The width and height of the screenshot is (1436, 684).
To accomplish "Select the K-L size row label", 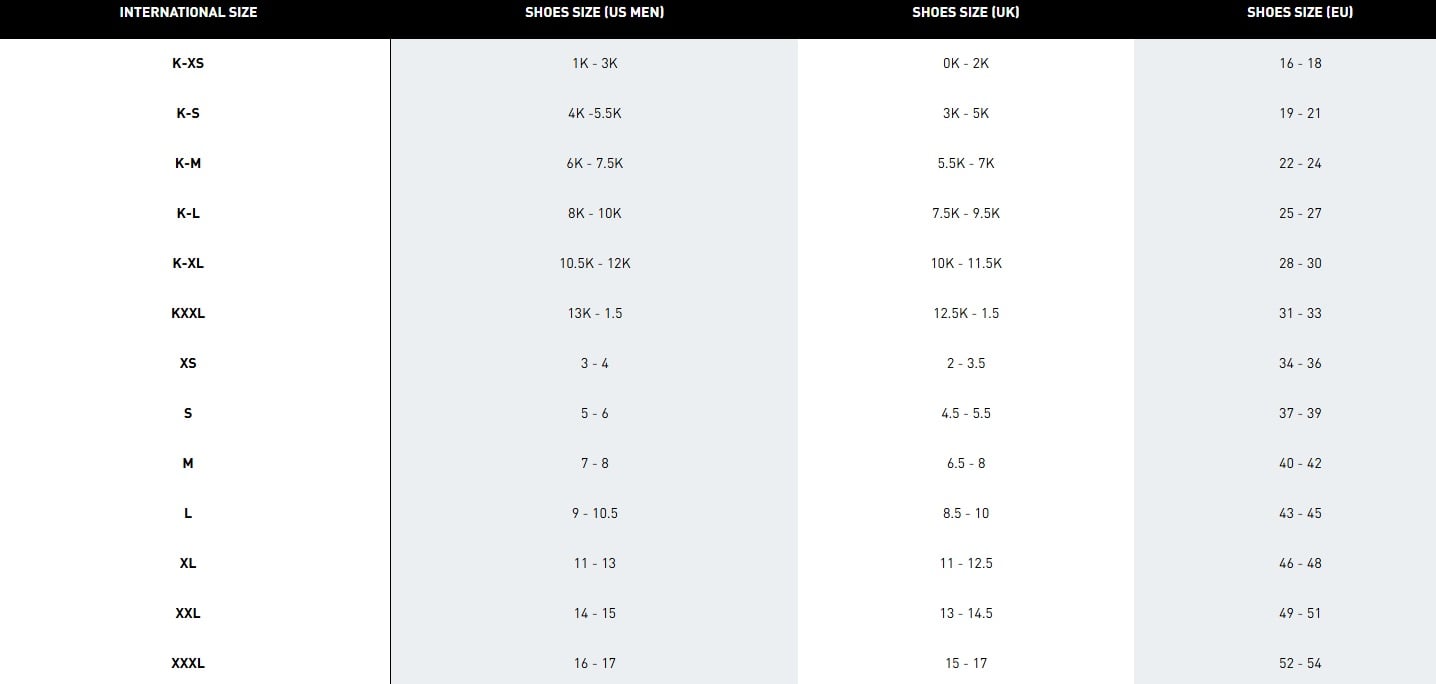I will pos(188,213).
